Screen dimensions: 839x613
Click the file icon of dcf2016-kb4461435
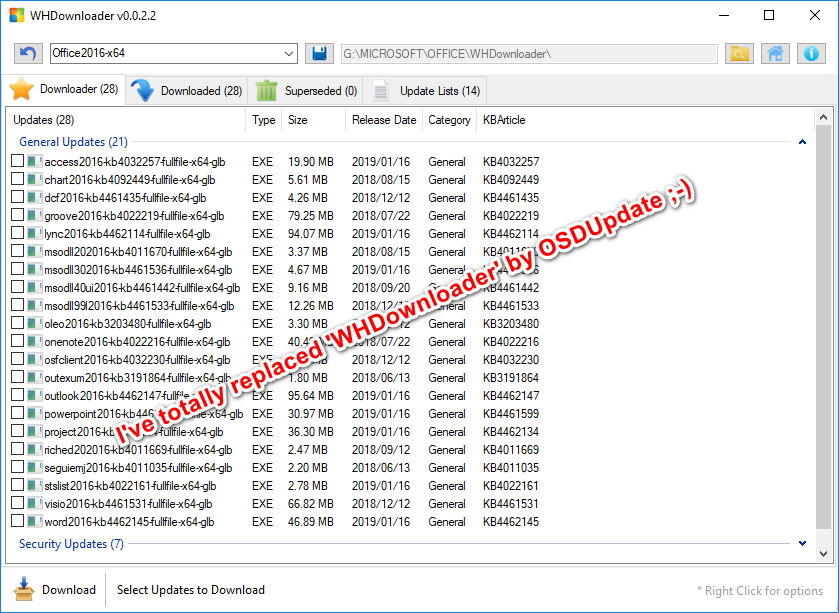coord(35,197)
